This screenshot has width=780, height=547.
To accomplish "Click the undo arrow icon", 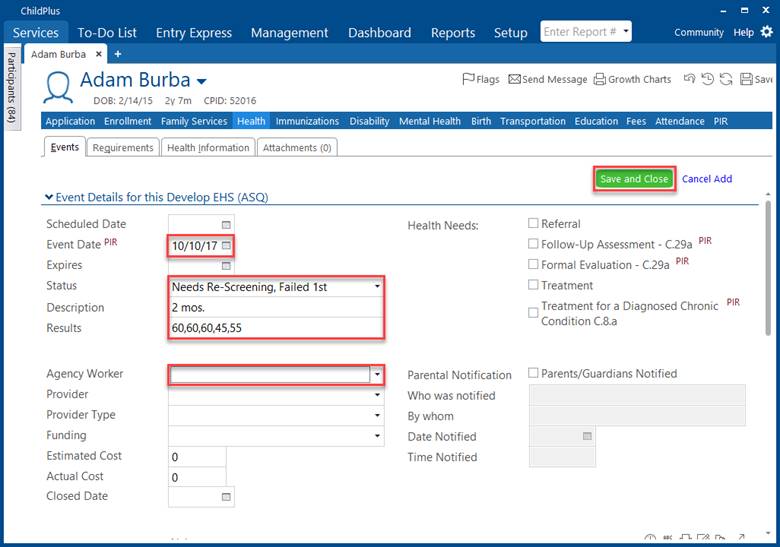I will tap(689, 79).
